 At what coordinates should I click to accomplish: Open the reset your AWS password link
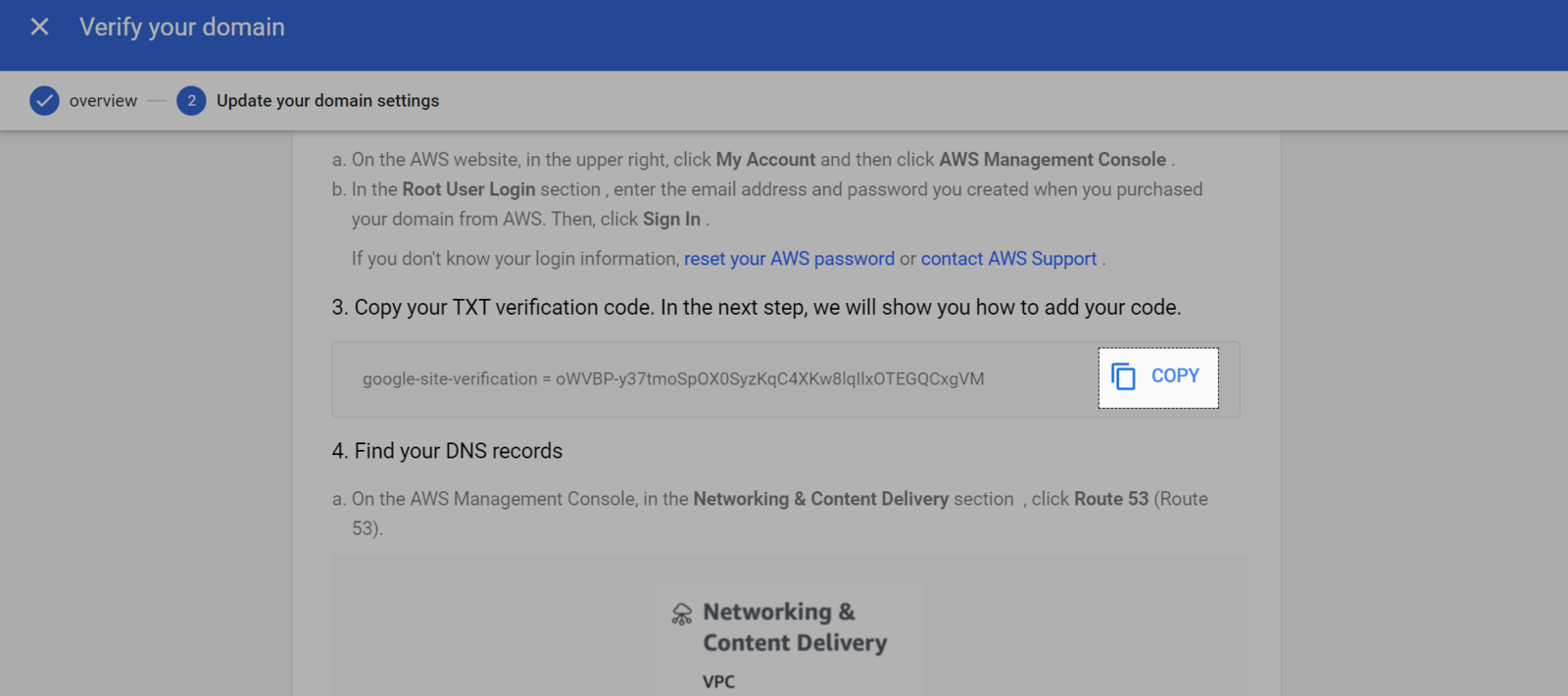click(x=789, y=259)
